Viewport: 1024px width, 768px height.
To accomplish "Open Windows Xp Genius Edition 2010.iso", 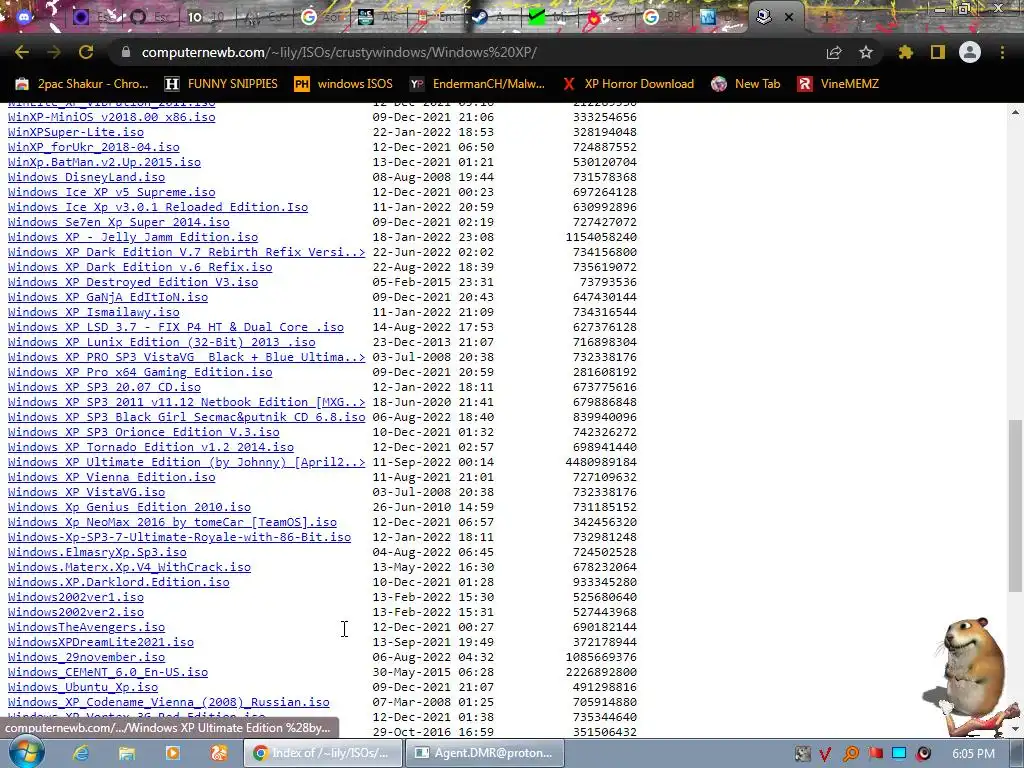I will (x=129, y=507).
